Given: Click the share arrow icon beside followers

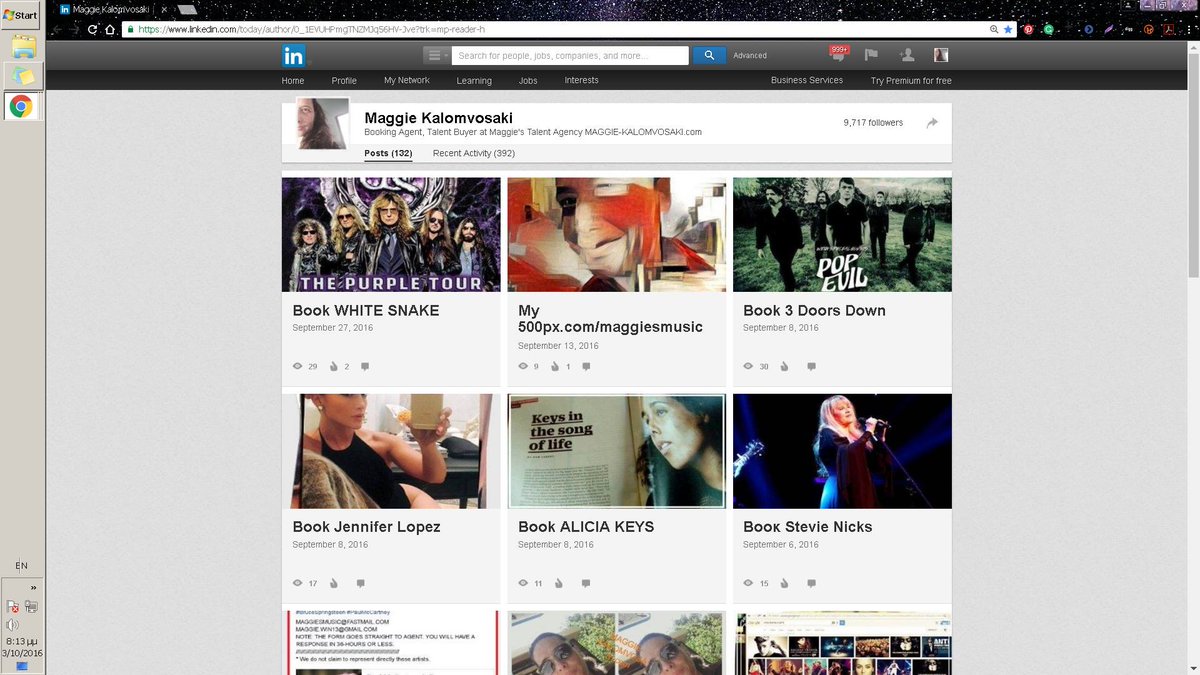Looking at the screenshot, I should [x=932, y=122].
